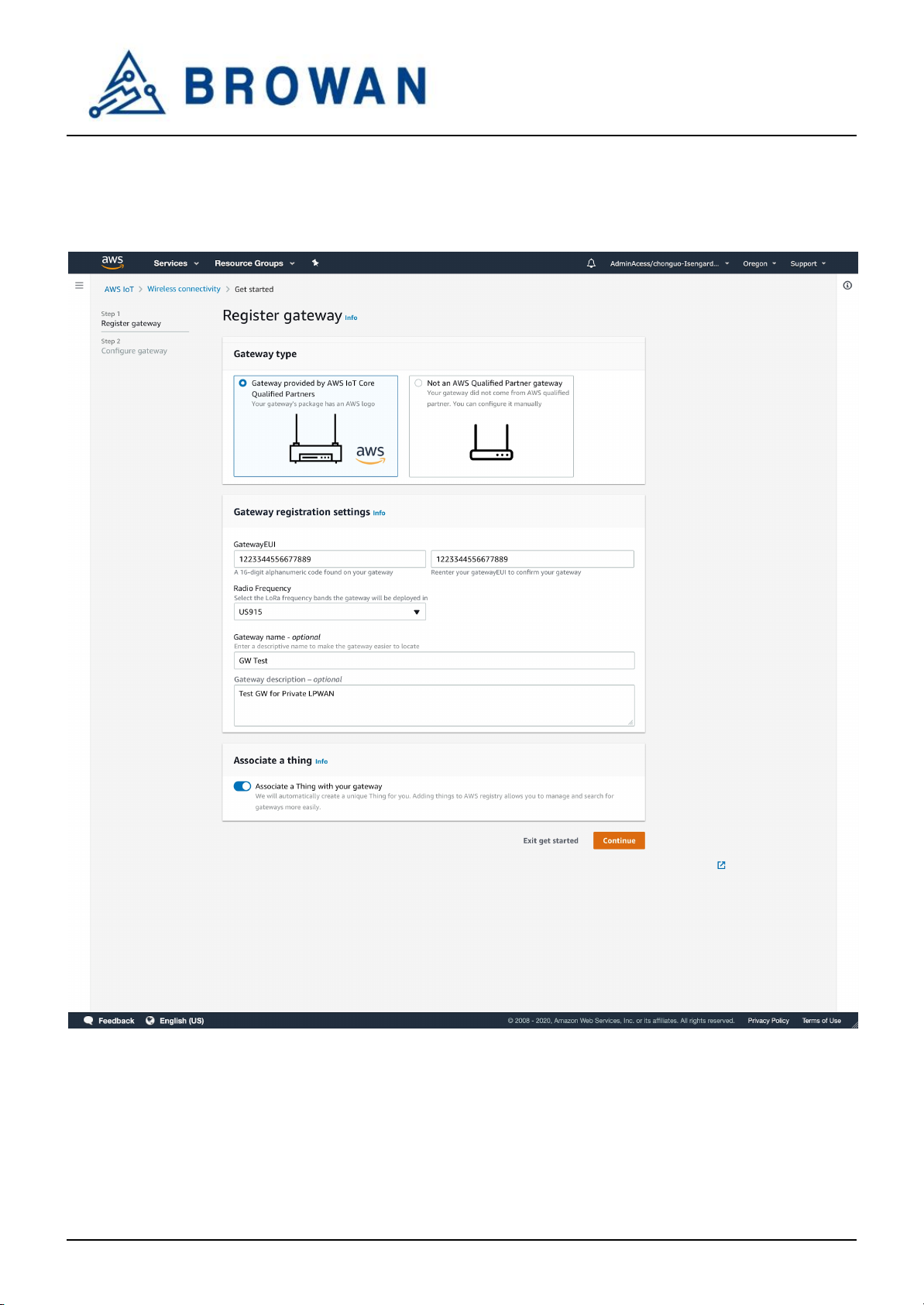Open the Services menu
This screenshot has width=924, height=1305.
click(176, 263)
